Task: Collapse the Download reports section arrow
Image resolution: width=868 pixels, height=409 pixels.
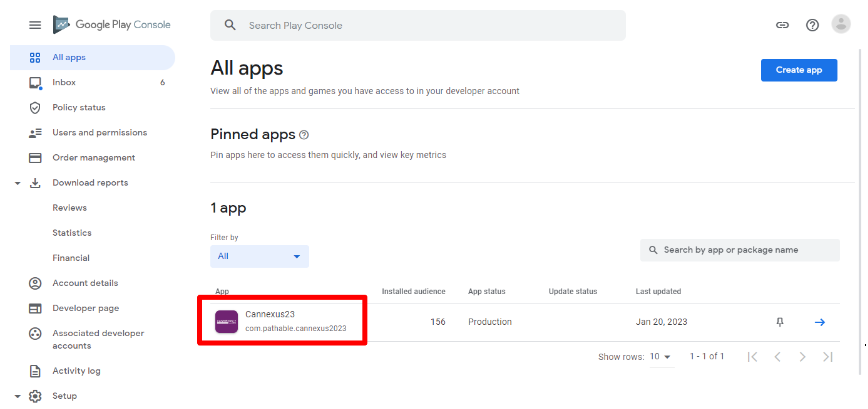Action: (17, 183)
